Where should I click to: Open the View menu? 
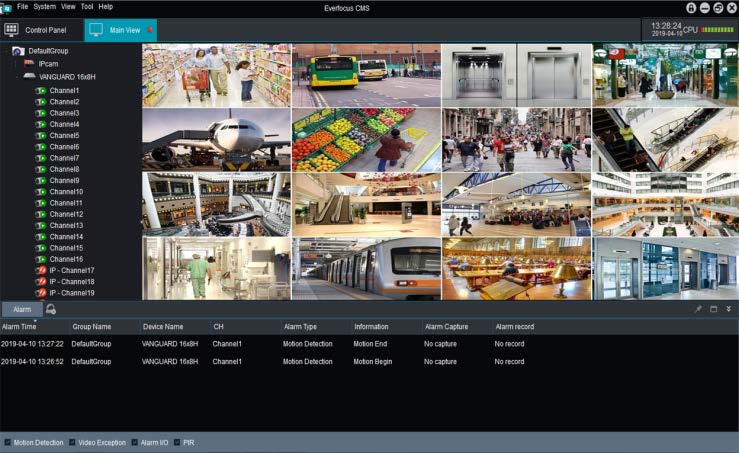[68, 7]
